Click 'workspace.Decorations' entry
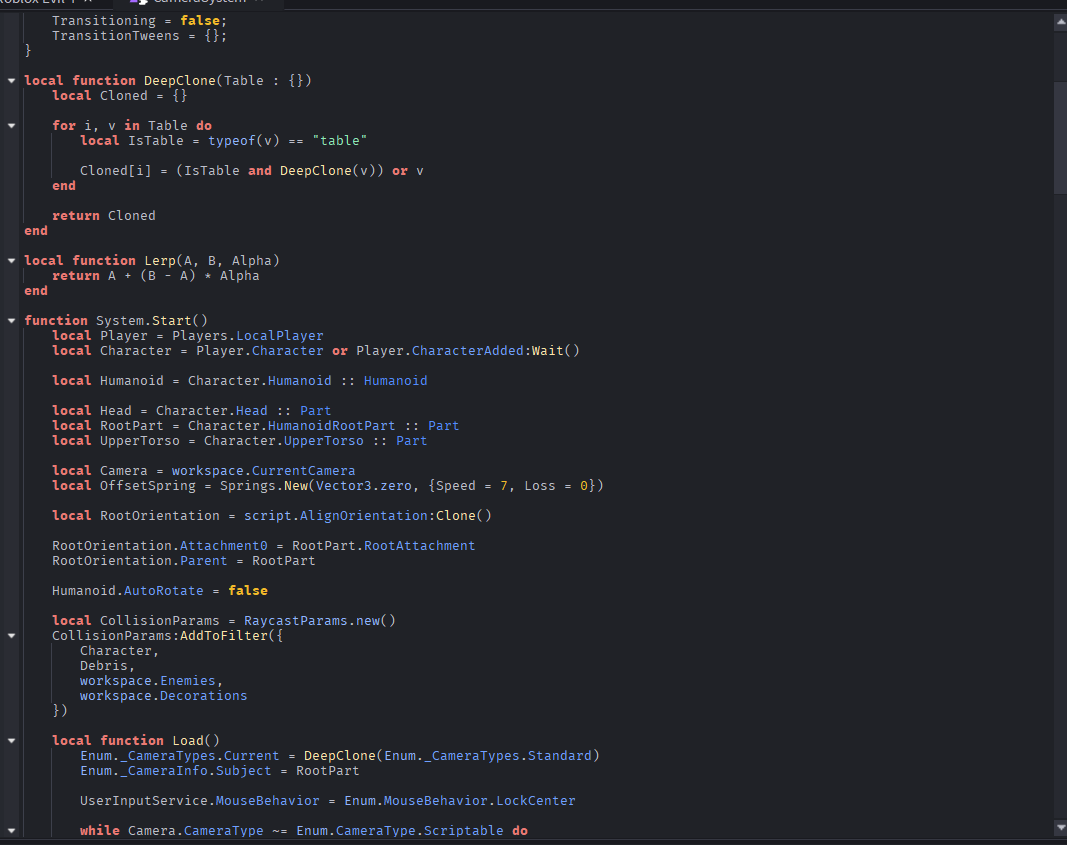 click(163, 695)
